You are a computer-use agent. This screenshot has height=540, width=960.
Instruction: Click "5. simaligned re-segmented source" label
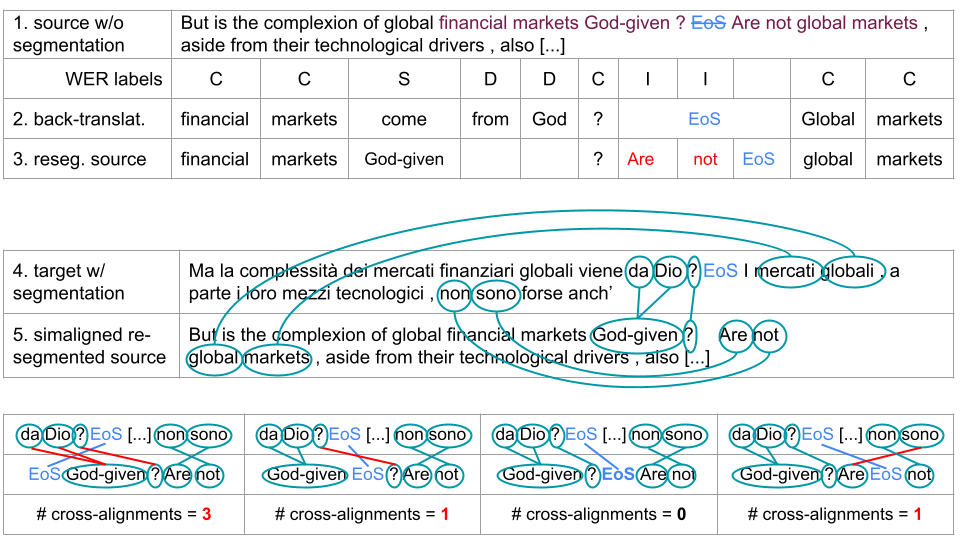tap(89, 346)
